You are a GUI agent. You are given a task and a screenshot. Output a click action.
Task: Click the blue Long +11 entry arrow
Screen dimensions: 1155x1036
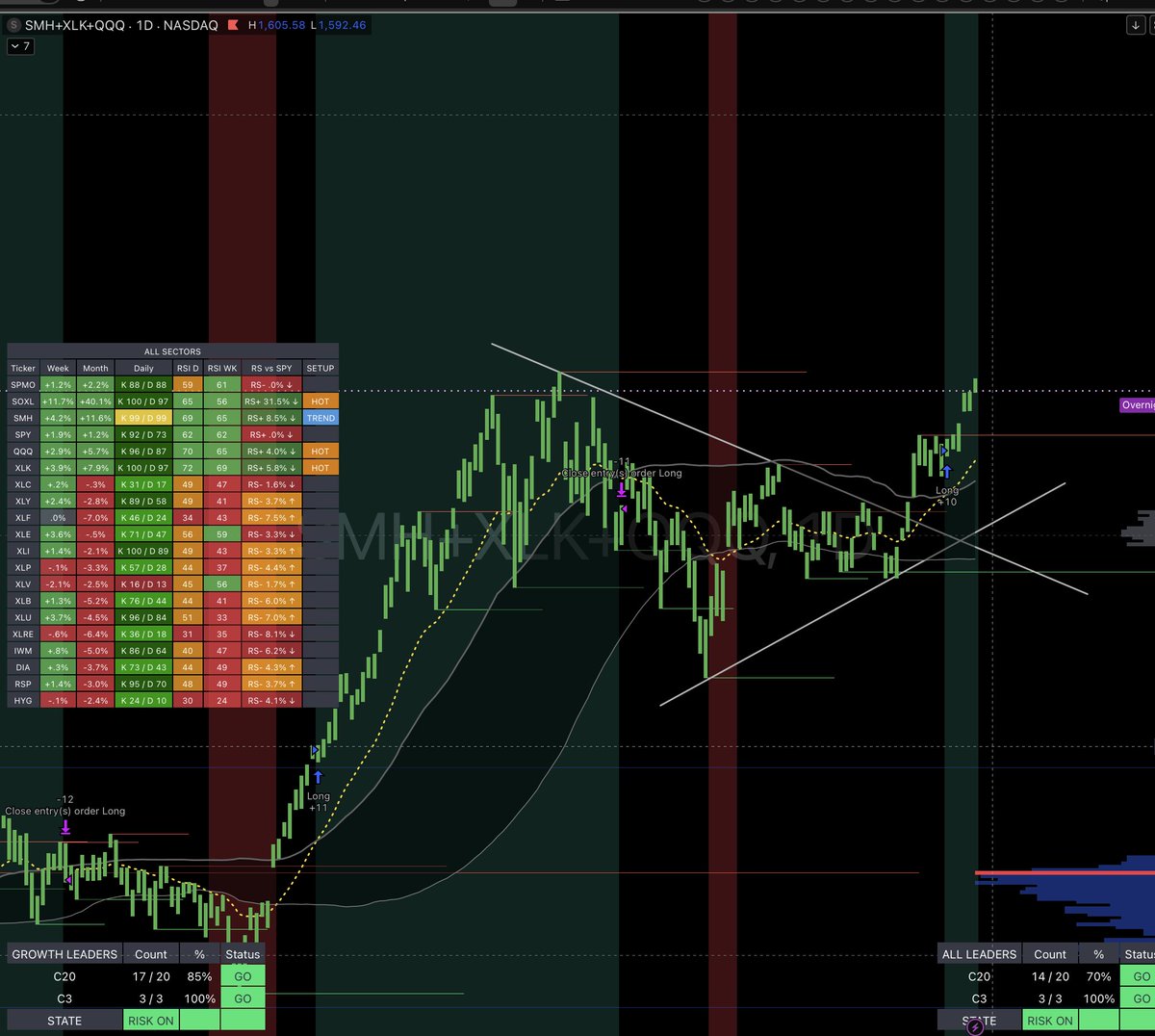pyautogui.click(x=318, y=776)
